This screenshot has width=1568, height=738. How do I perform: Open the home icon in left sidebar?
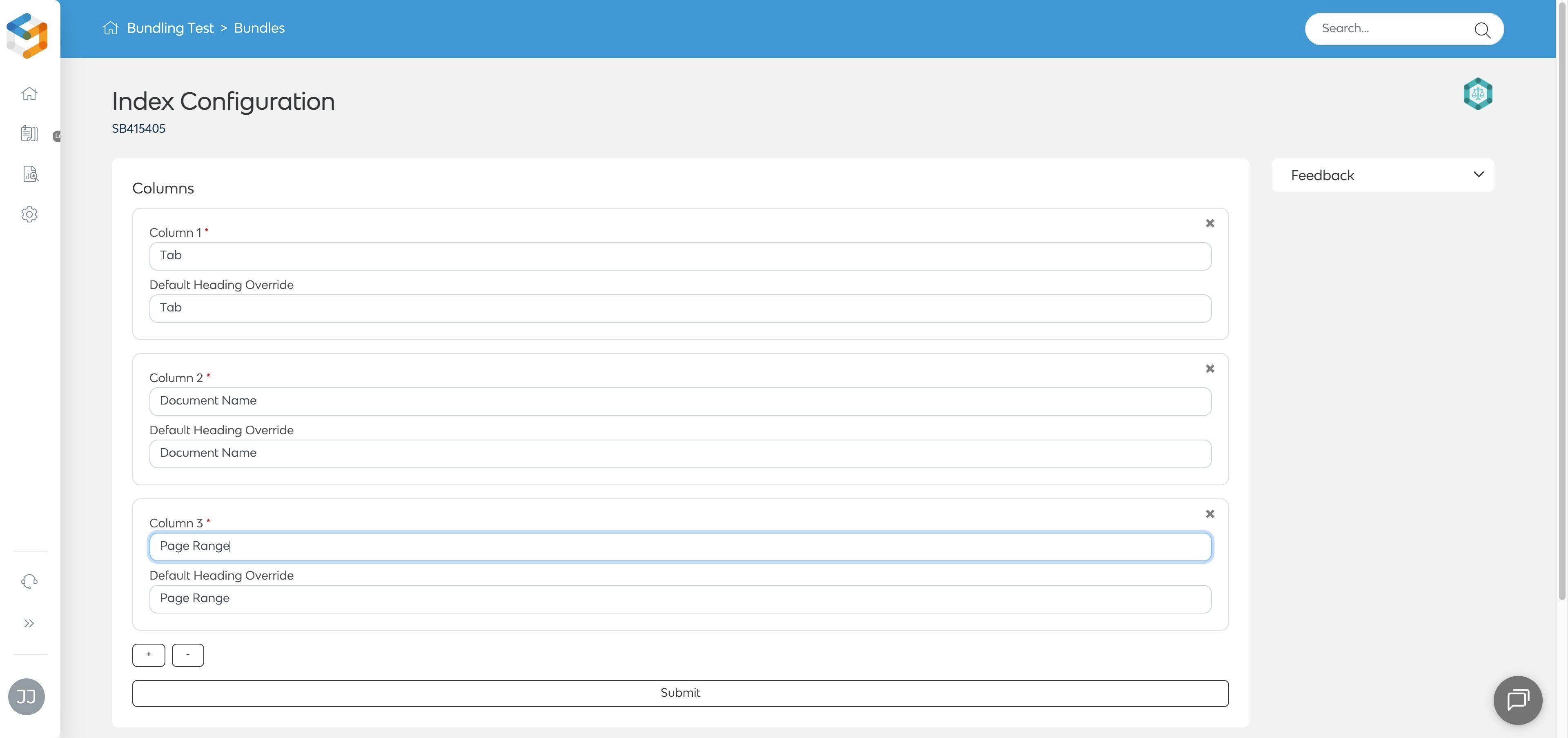coord(29,94)
